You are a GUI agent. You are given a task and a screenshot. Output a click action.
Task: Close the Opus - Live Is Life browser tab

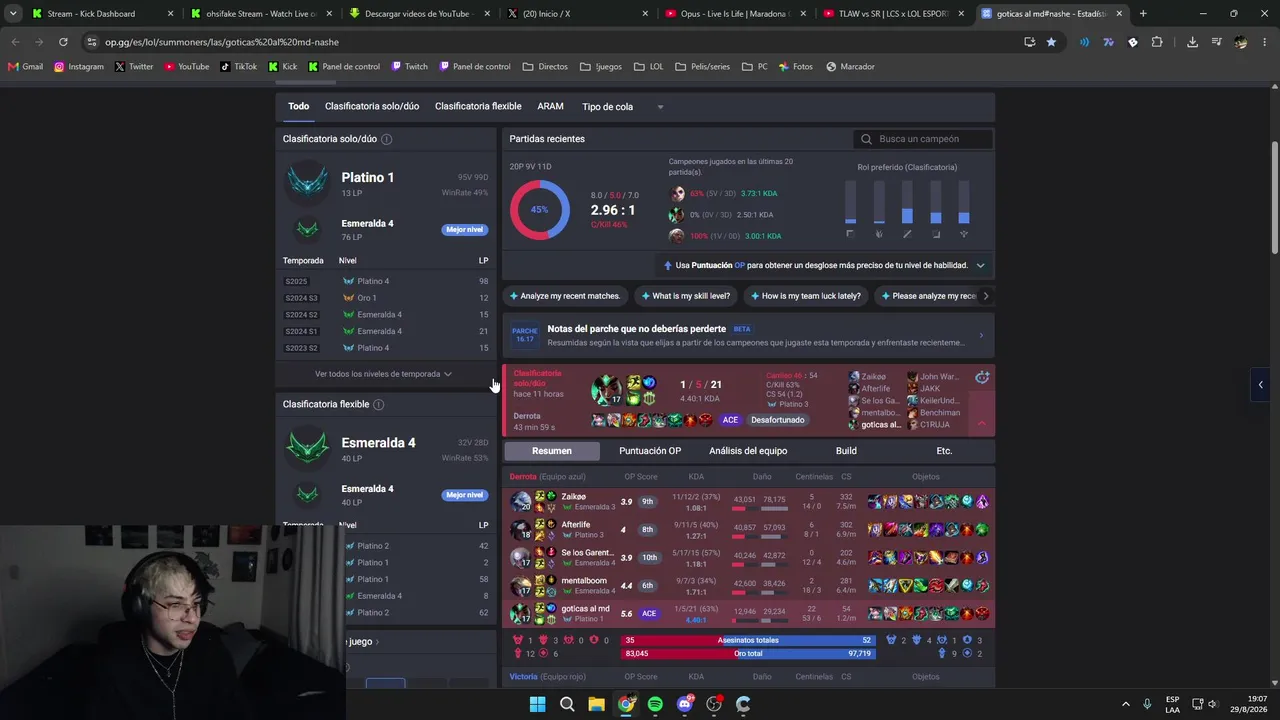coord(805,14)
